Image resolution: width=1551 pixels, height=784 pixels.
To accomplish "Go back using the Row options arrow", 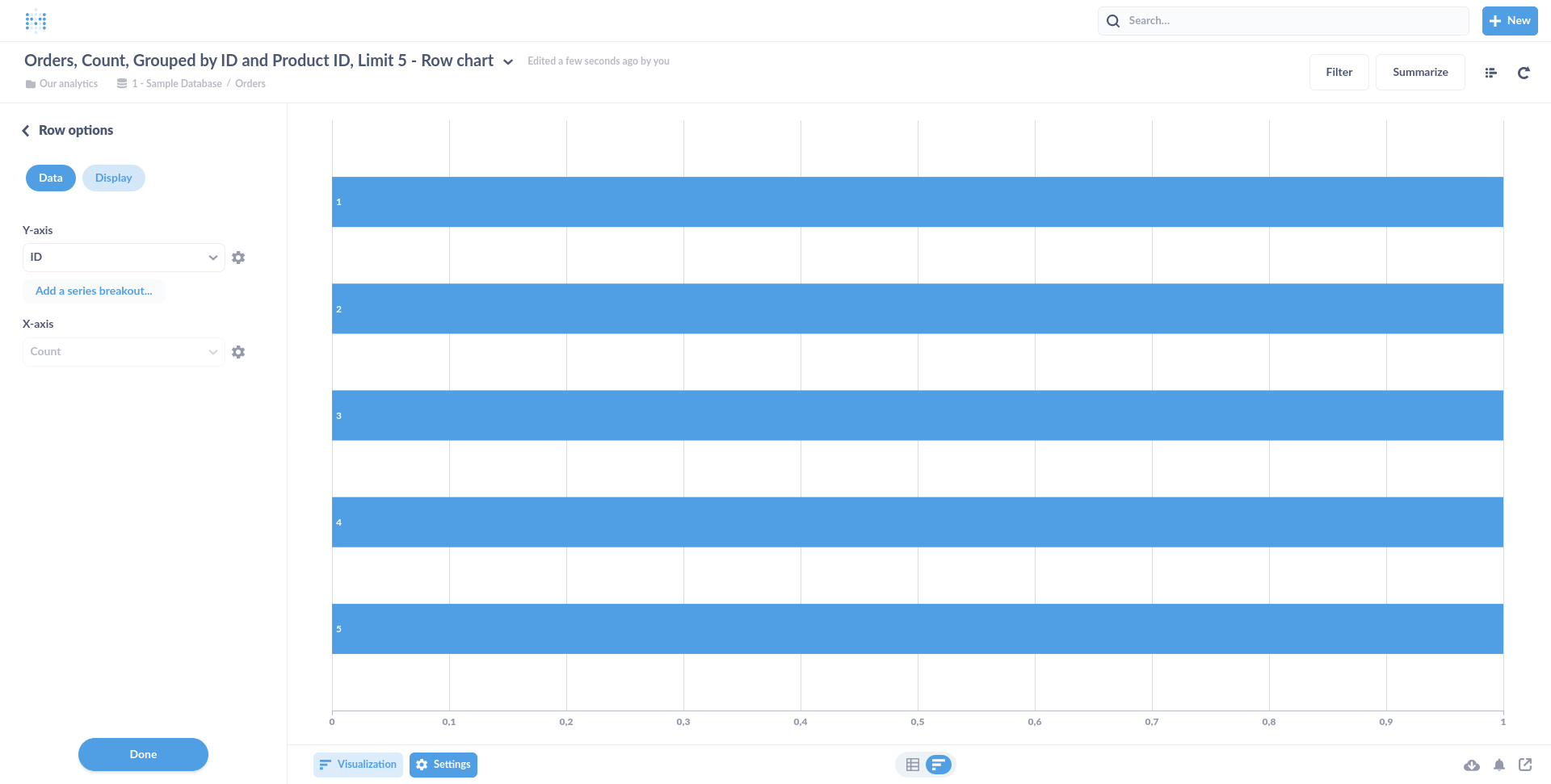I will point(26,130).
